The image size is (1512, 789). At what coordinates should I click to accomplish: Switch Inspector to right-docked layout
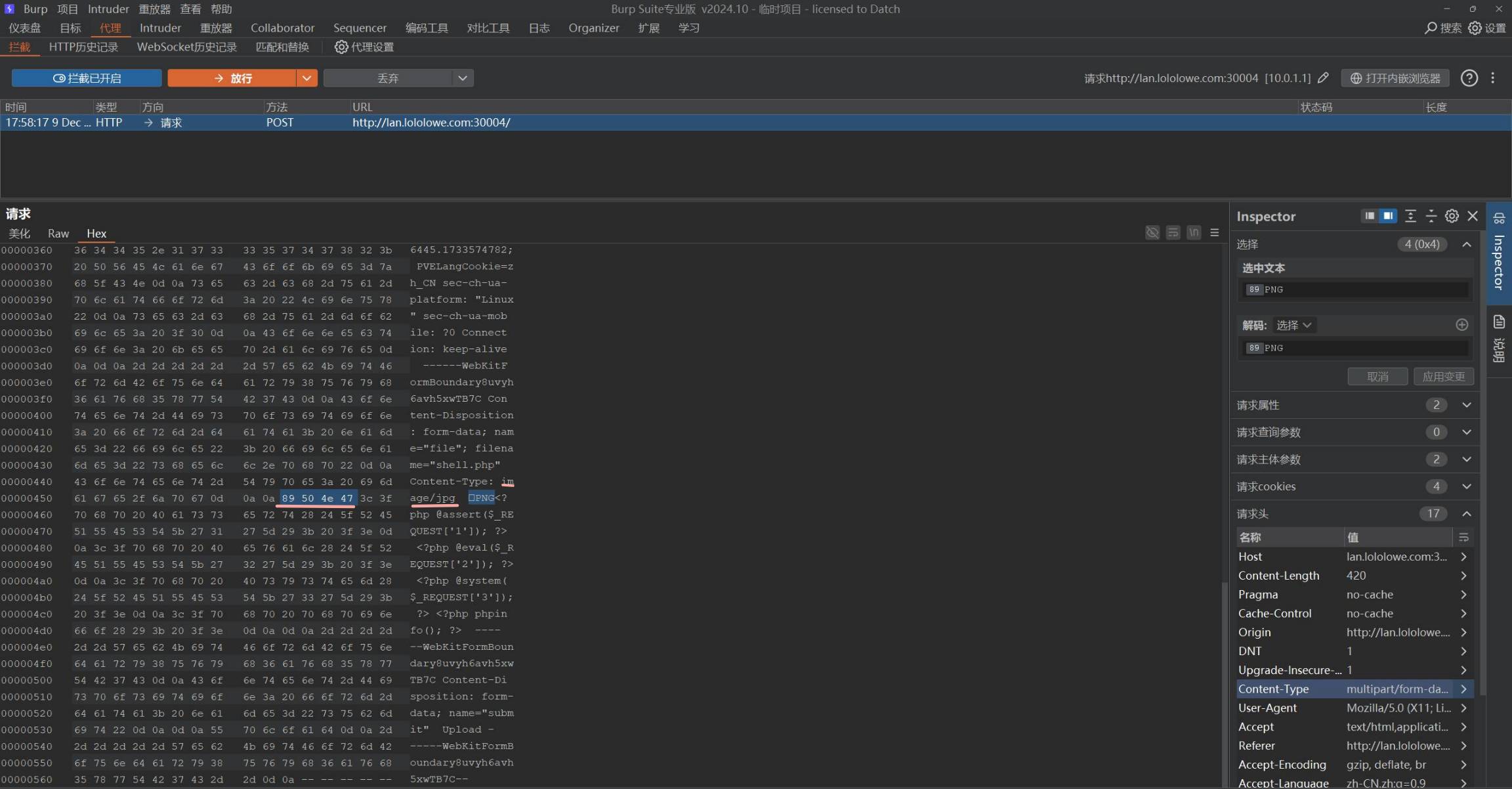pos(1388,216)
